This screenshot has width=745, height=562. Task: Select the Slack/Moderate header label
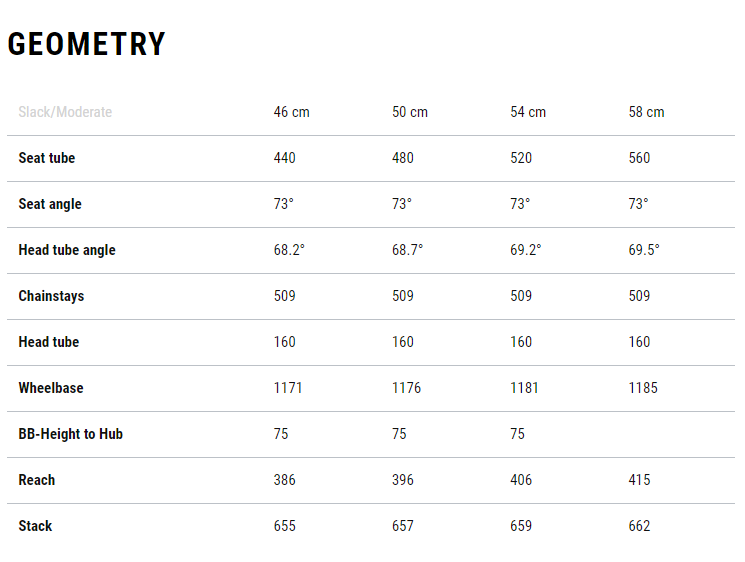click(65, 112)
